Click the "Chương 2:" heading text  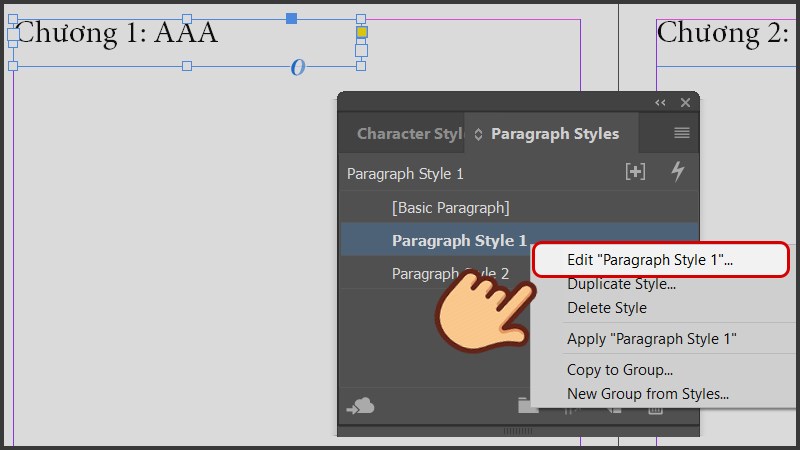tap(722, 33)
